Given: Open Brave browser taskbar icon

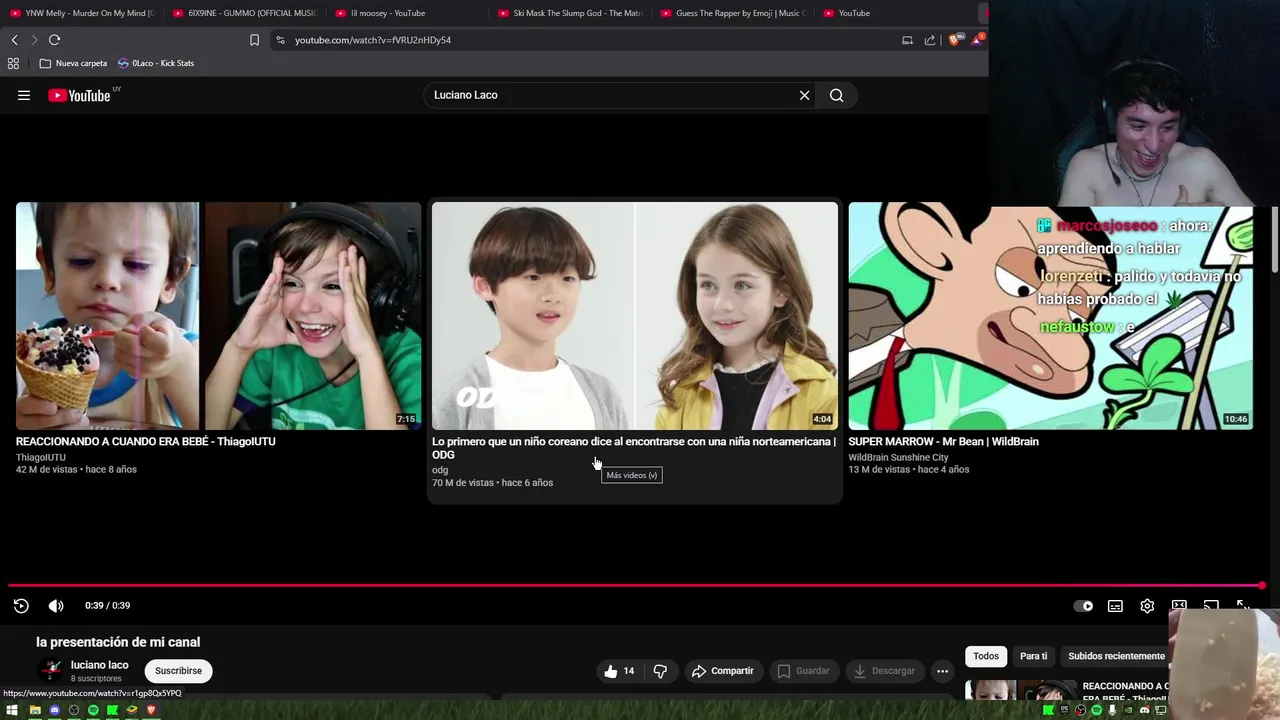Looking at the screenshot, I should [151, 710].
